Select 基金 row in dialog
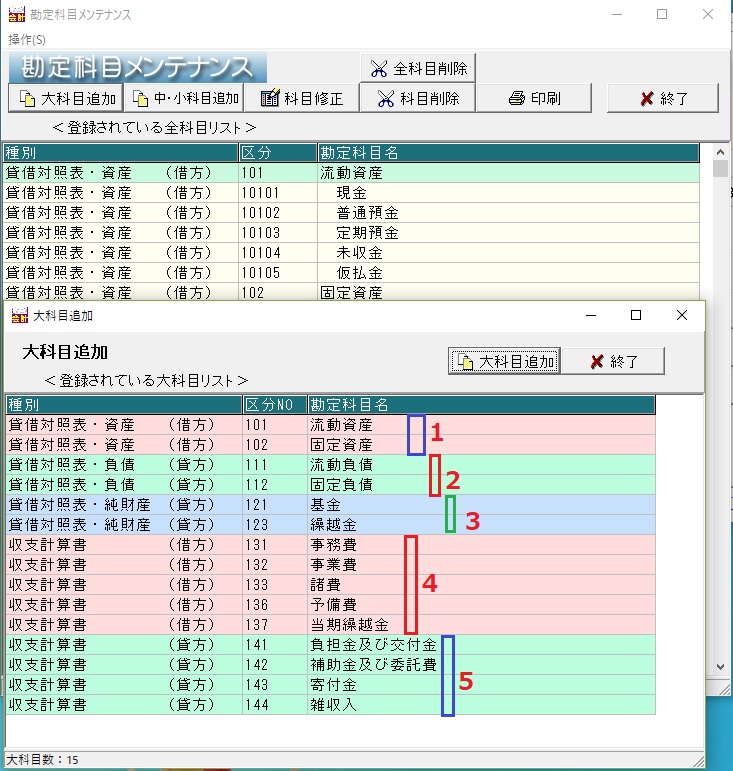This screenshot has height=771, width=733. tap(330, 505)
